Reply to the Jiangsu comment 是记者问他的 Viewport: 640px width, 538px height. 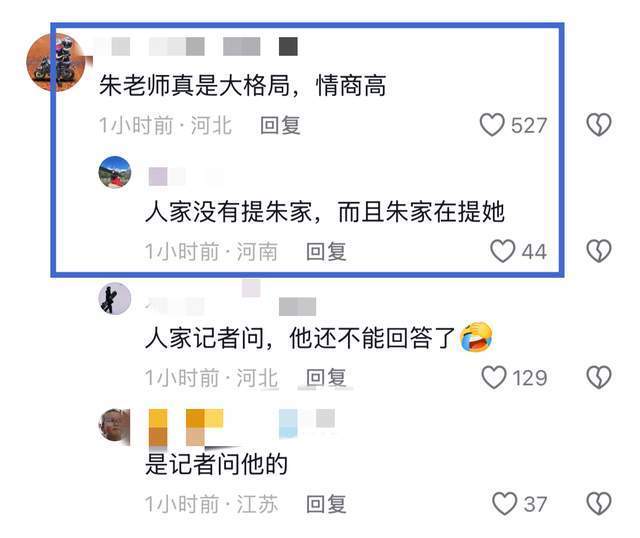coord(326,504)
